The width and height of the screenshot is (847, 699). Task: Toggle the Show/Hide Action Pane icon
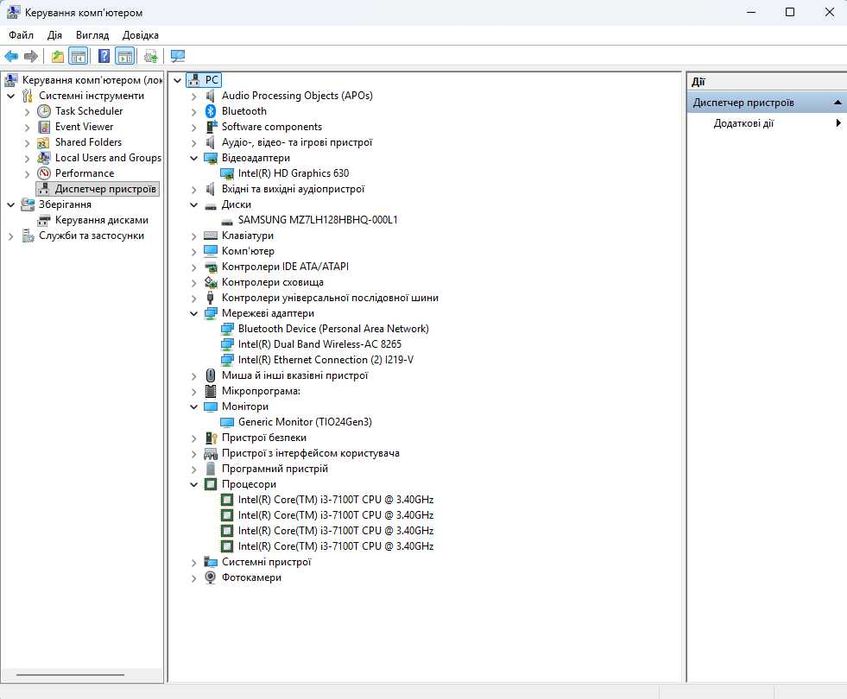pyautogui.click(x=125, y=56)
